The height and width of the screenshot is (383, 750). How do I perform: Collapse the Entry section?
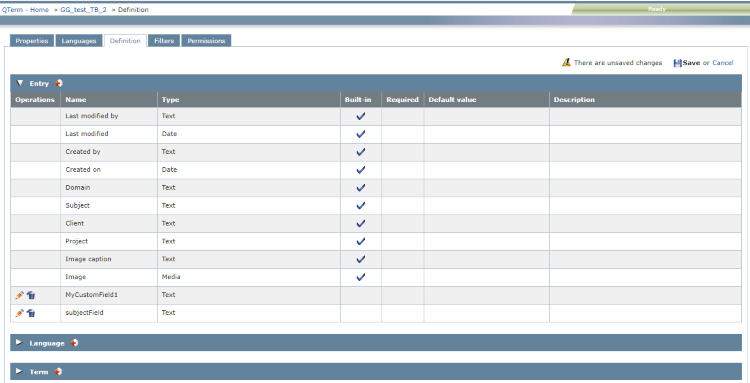20,83
